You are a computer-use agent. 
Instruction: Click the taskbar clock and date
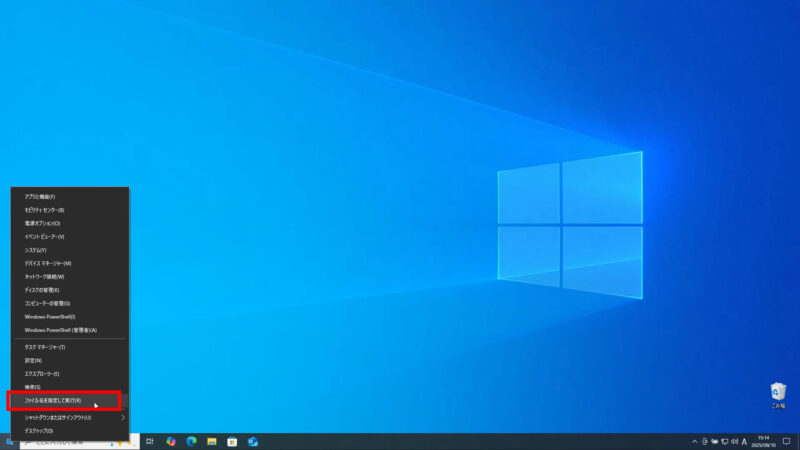pos(764,441)
